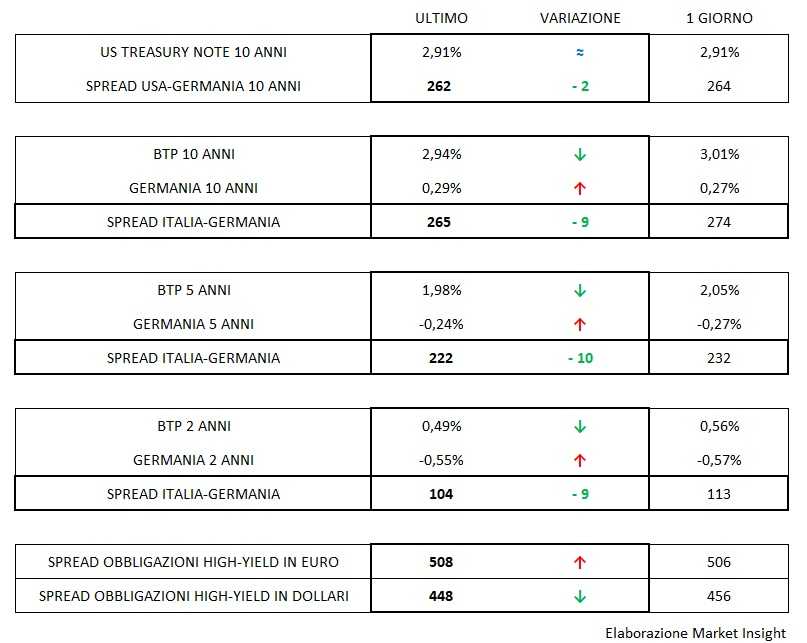This screenshot has height=643, width=807.
Task: Click the US TREASURY NOTE 10 ANNI label
Action: 193,52
